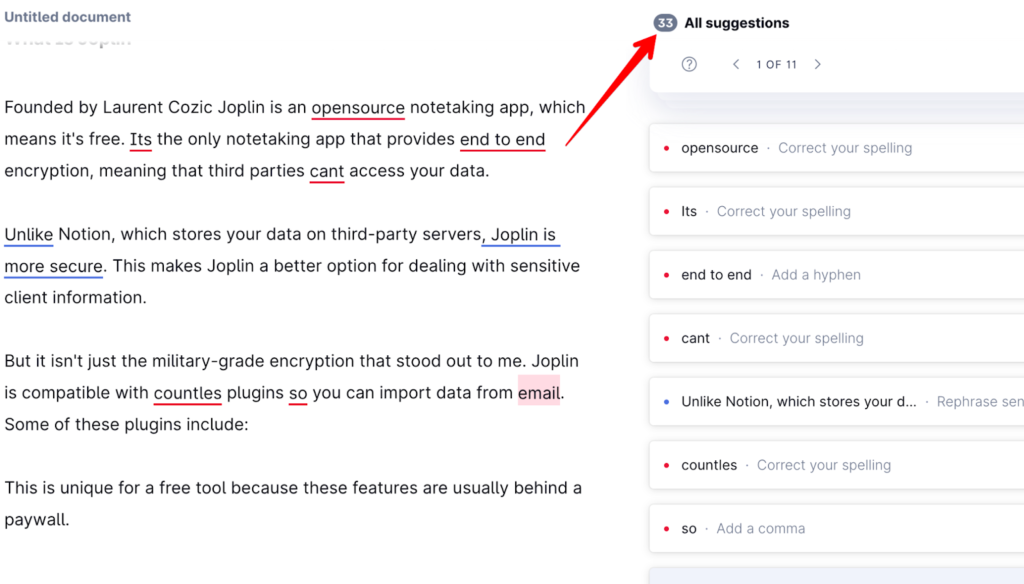The height and width of the screenshot is (584, 1024).
Task: Select the "All suggestions" panel header
Action: 735,22
